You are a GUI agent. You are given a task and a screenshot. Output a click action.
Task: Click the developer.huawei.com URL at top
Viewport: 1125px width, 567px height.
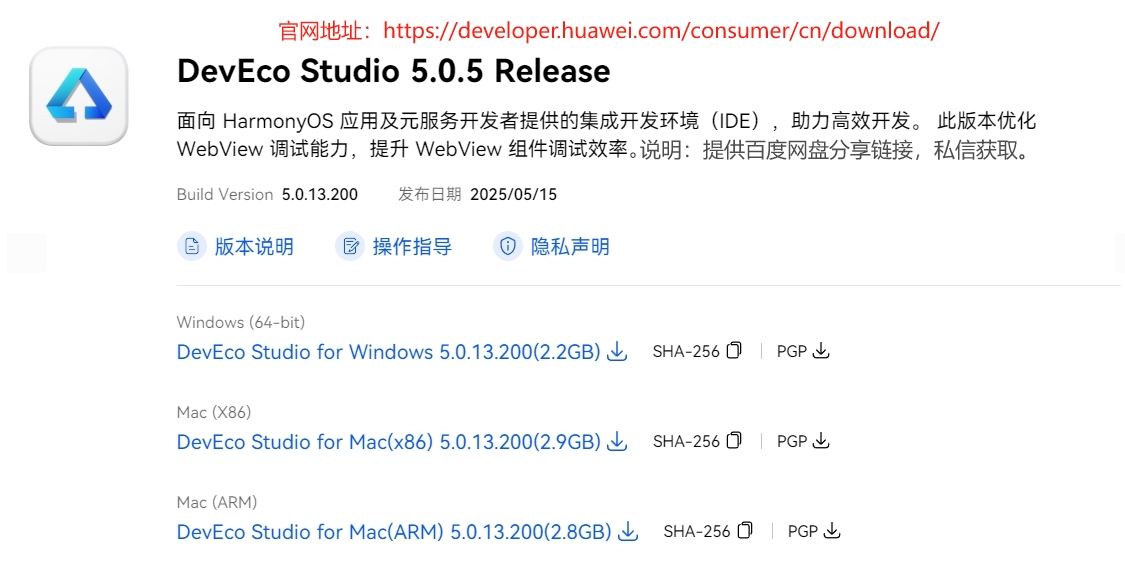pos(662,31)
